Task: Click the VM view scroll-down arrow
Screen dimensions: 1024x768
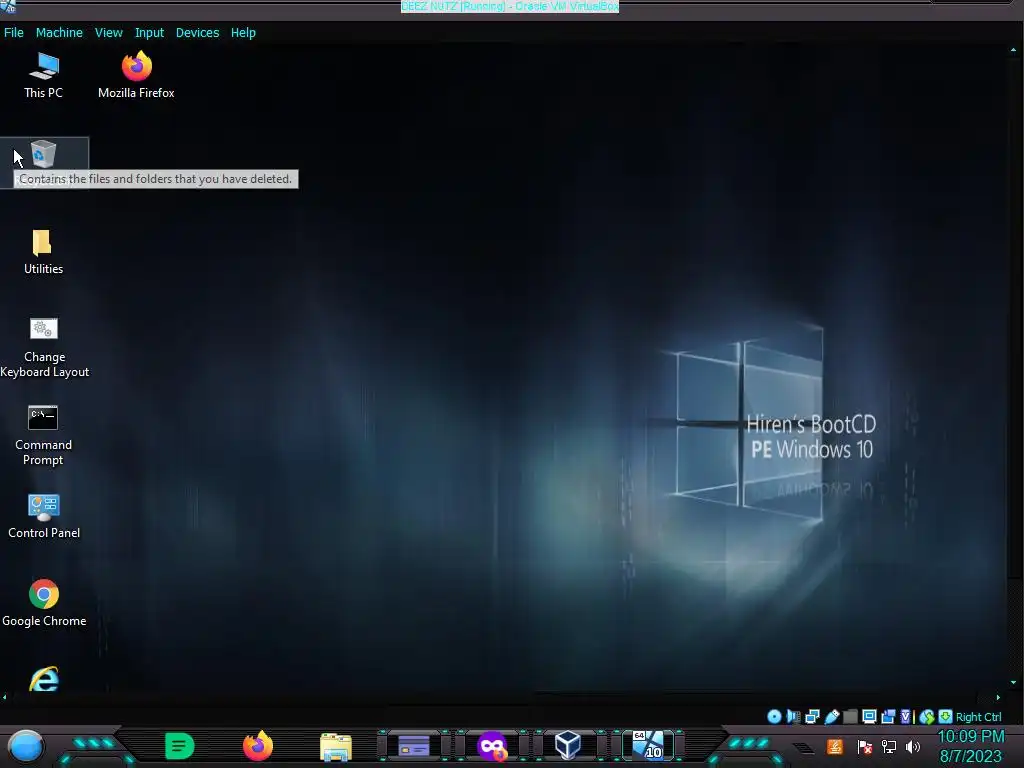Action: 1014,682
